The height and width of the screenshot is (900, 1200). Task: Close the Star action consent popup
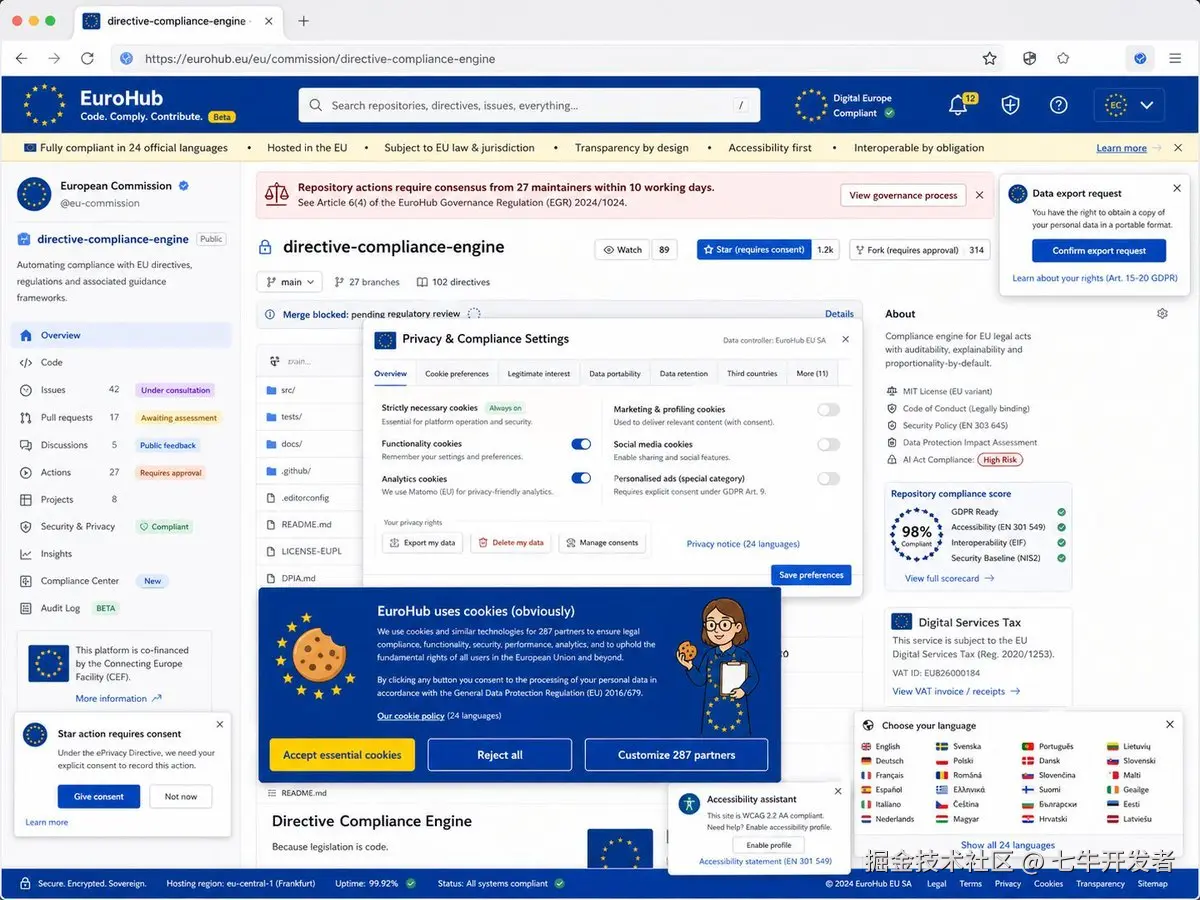click(220, 725)
